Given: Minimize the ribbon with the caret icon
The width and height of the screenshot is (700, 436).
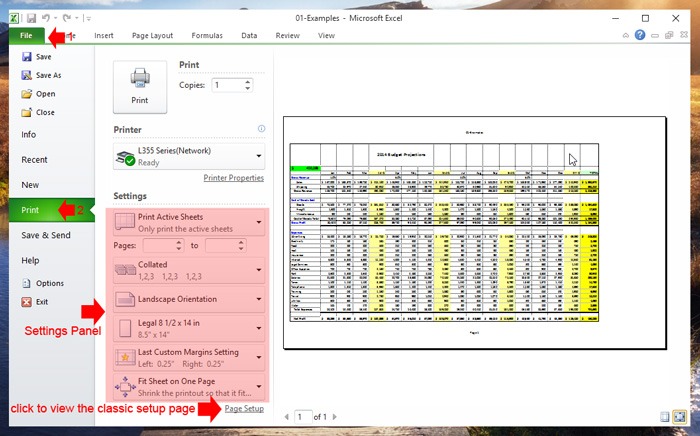Looking at the screenshot, I should click(625, 35).
